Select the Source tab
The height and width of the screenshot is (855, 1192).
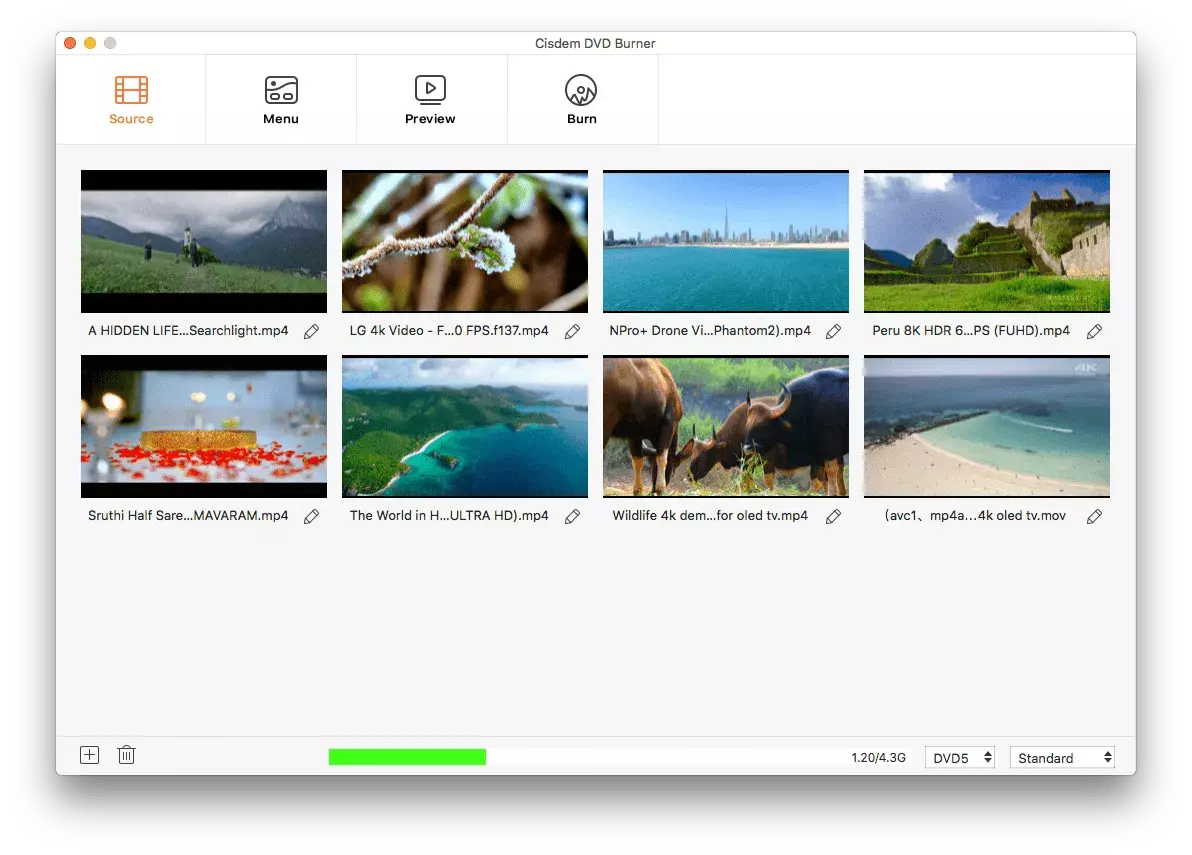pyautogui.click(x=131, y=100)
